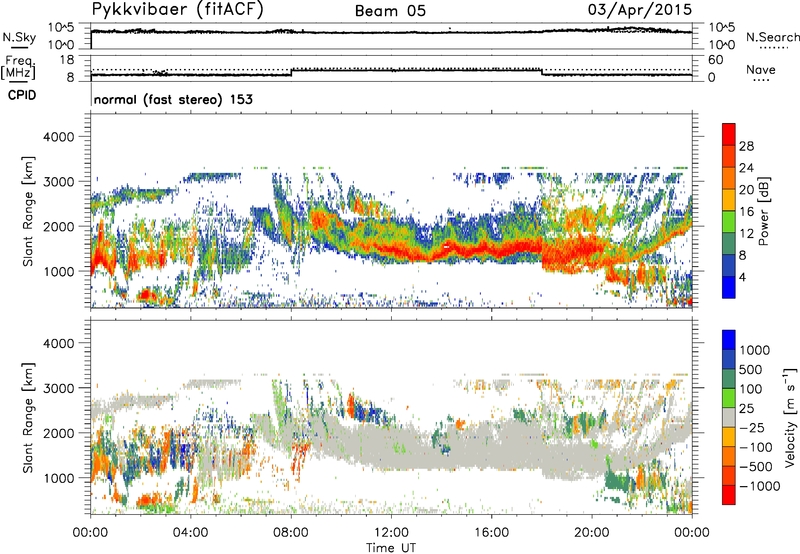
Task: Click Nave axis tick value "60"
Action: (x=715, y=60)
